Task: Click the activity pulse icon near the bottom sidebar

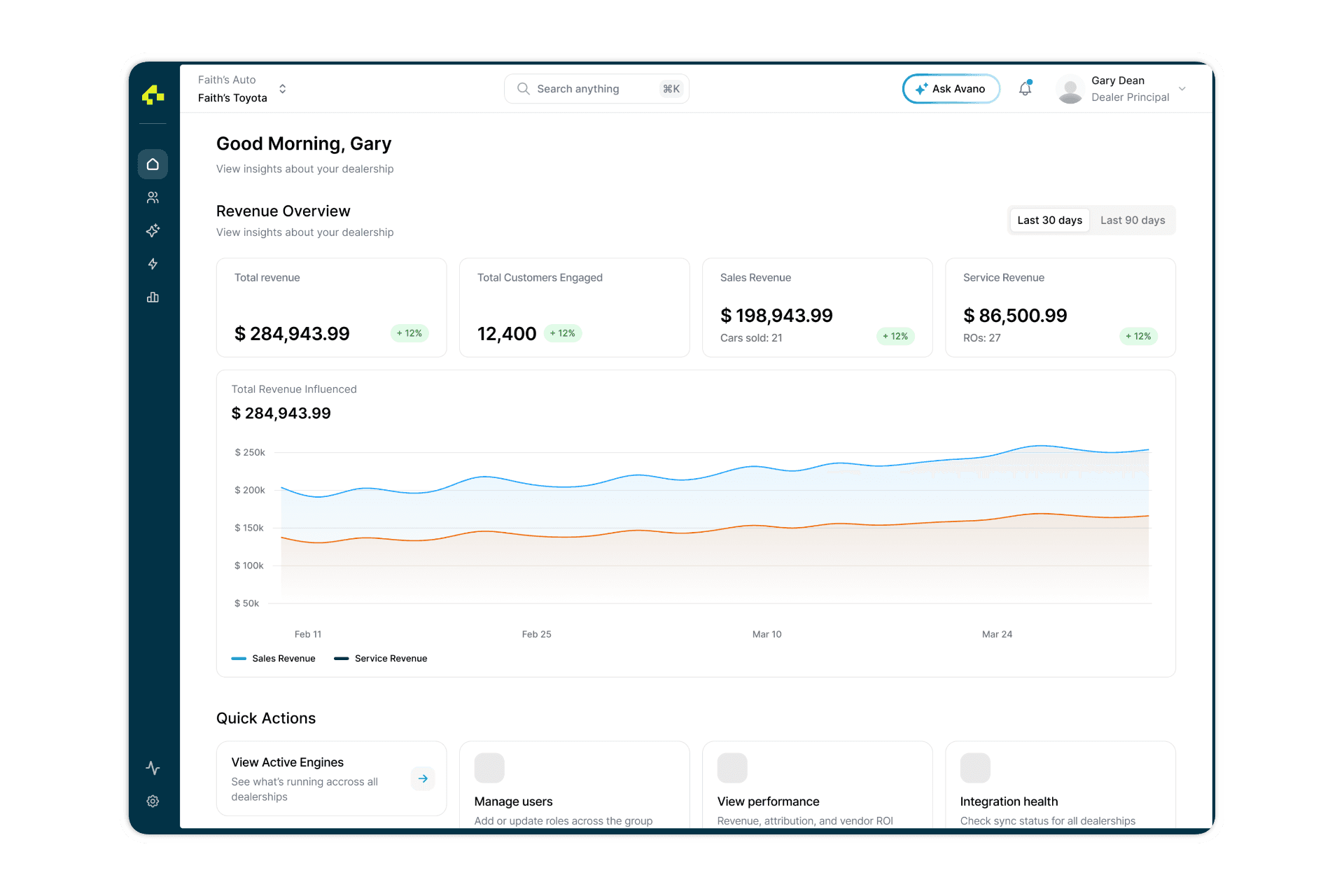Action: click(153, 768)
